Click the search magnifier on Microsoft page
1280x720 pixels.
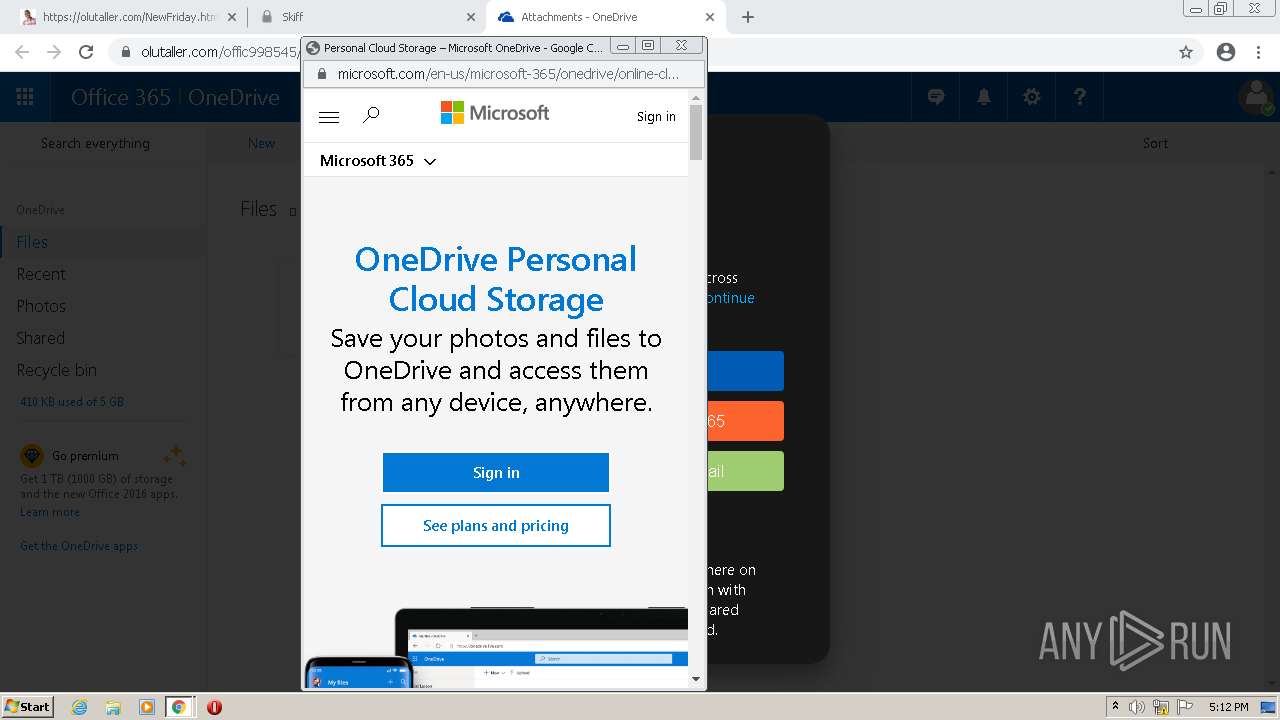pos(371,115)
